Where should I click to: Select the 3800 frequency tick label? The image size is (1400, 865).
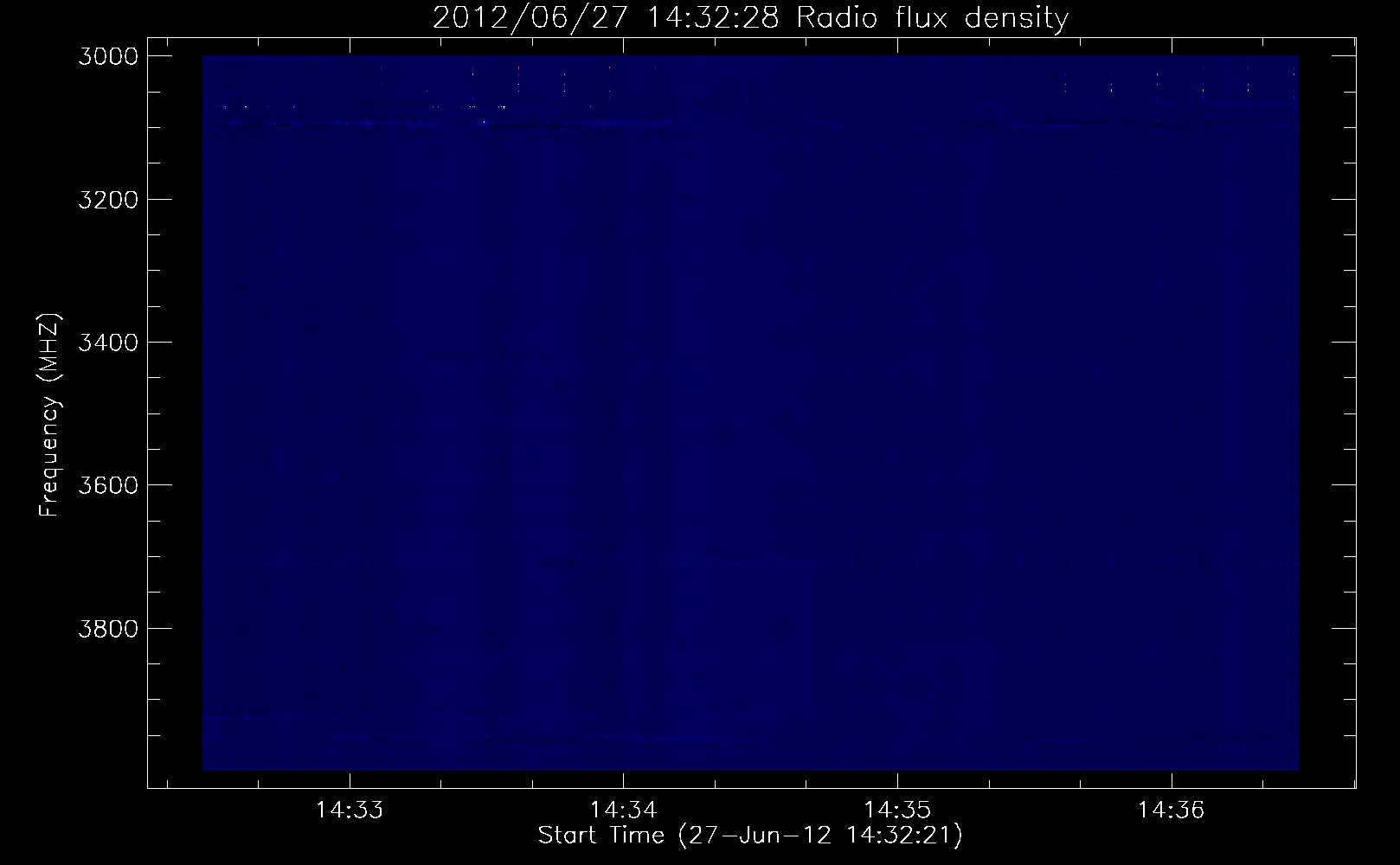click(108, 628)
